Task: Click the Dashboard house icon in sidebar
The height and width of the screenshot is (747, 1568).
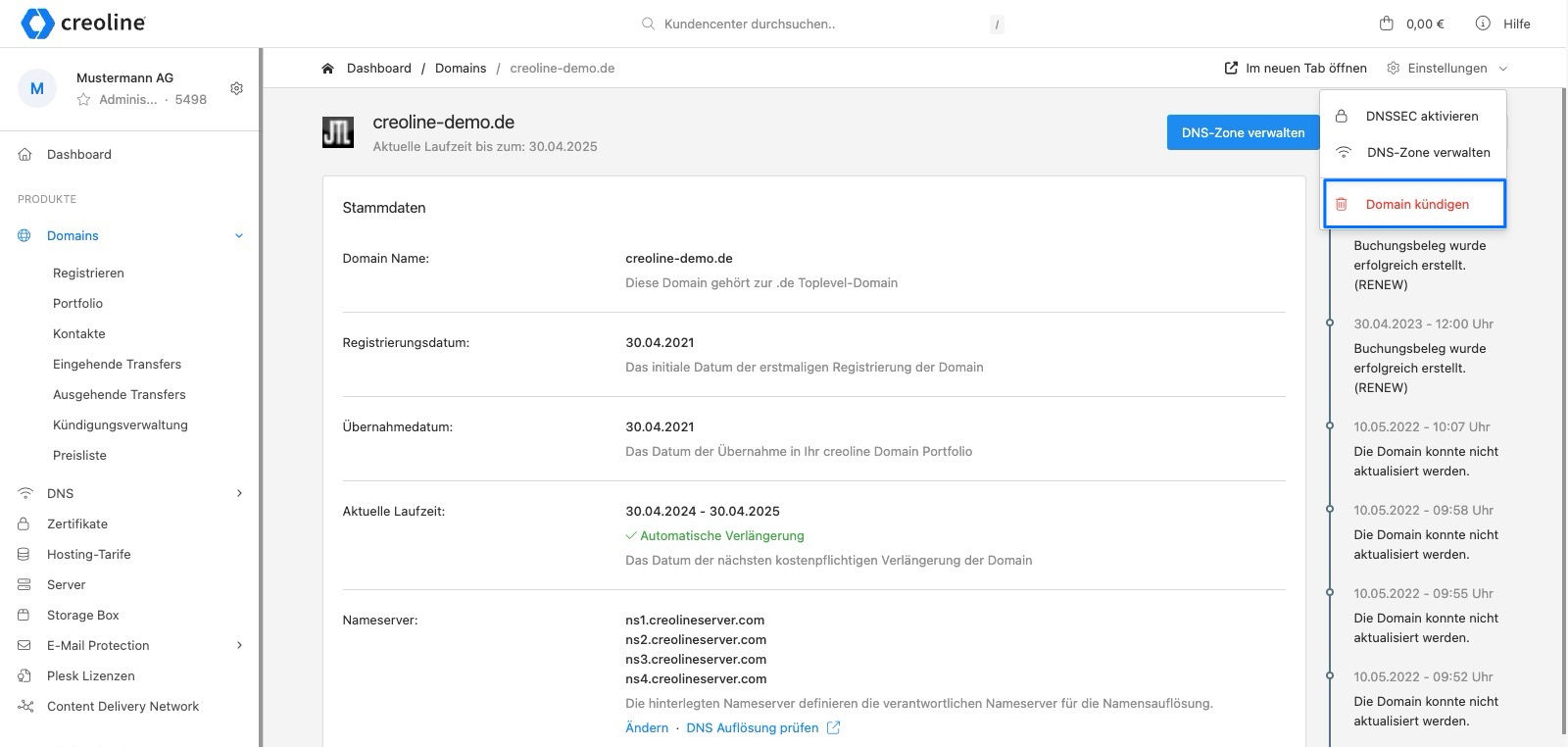Action: 24,154
